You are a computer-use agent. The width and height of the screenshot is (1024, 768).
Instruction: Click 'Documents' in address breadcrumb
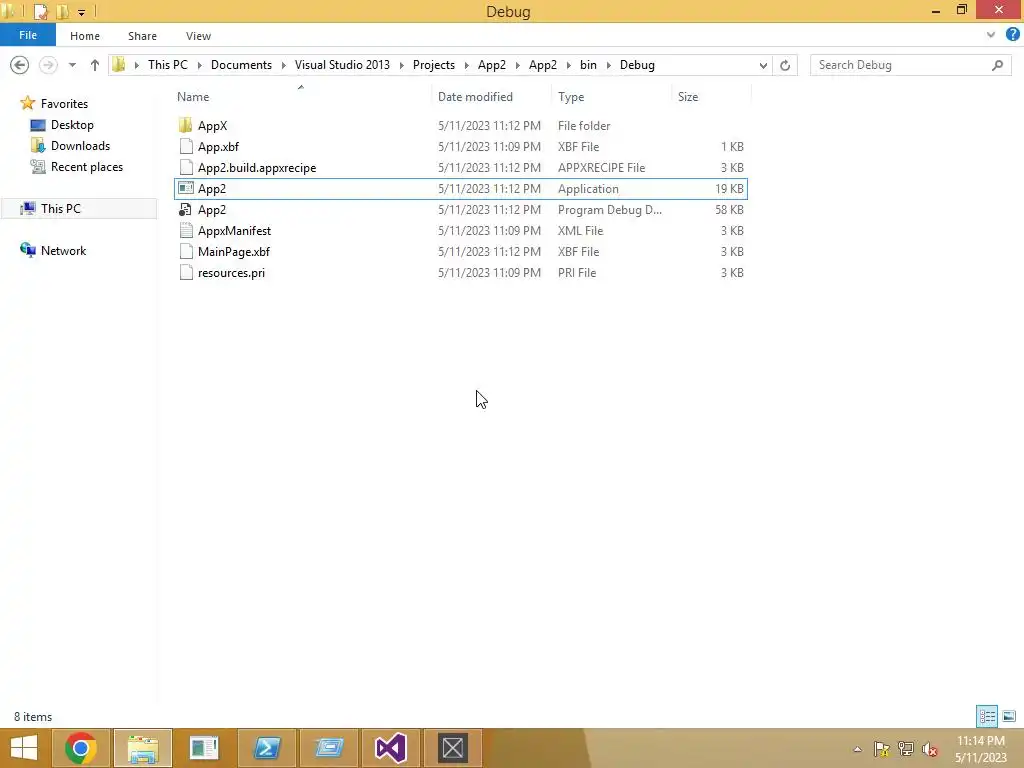tap(241, 65)
